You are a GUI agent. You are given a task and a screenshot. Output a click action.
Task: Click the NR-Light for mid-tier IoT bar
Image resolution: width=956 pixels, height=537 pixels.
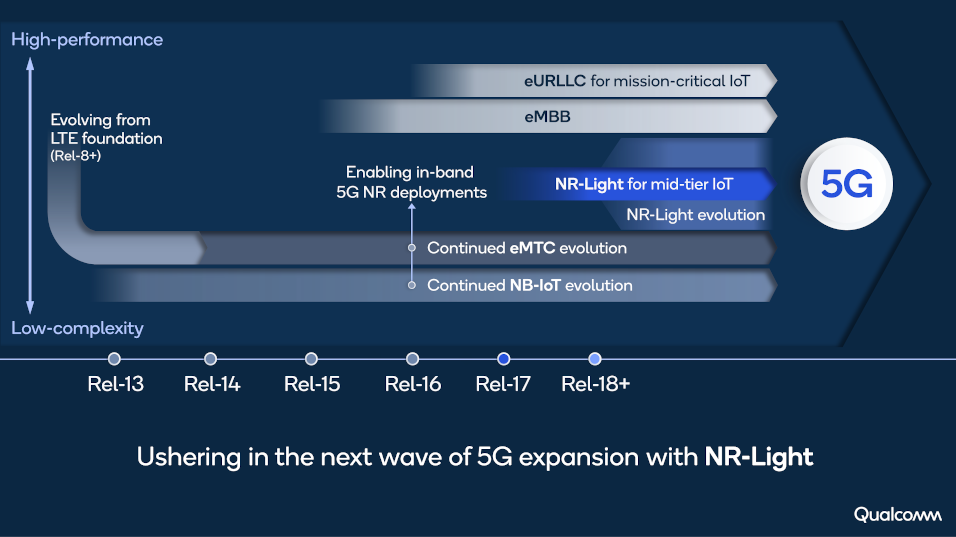click(x=637, y=184)
